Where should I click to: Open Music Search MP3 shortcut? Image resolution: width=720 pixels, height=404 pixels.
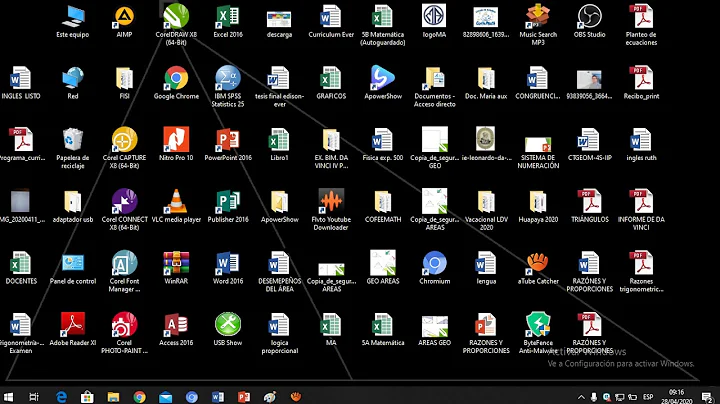point(538,24)
